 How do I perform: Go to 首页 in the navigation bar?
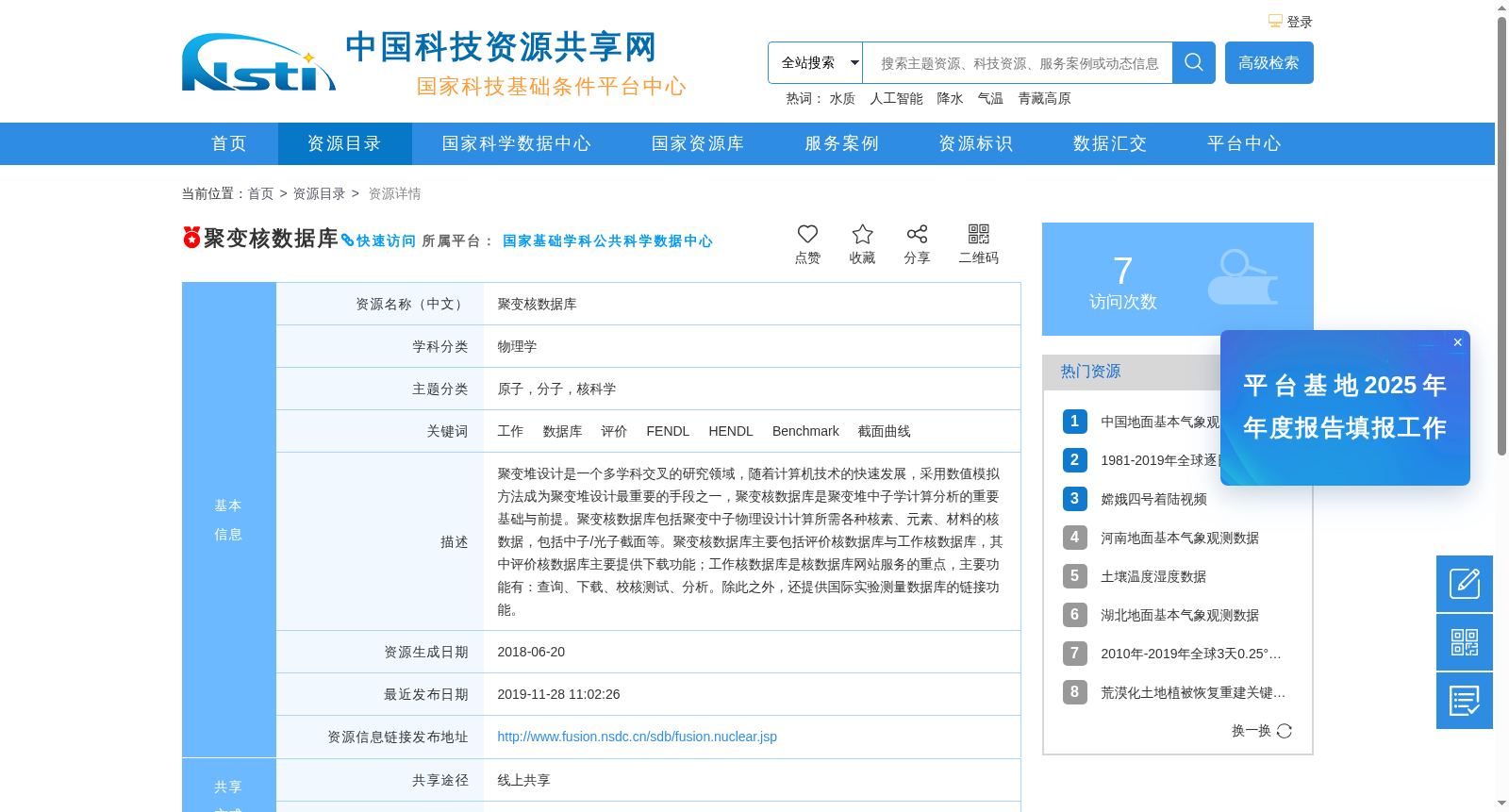pyautogui.click(x=229, y=143)
